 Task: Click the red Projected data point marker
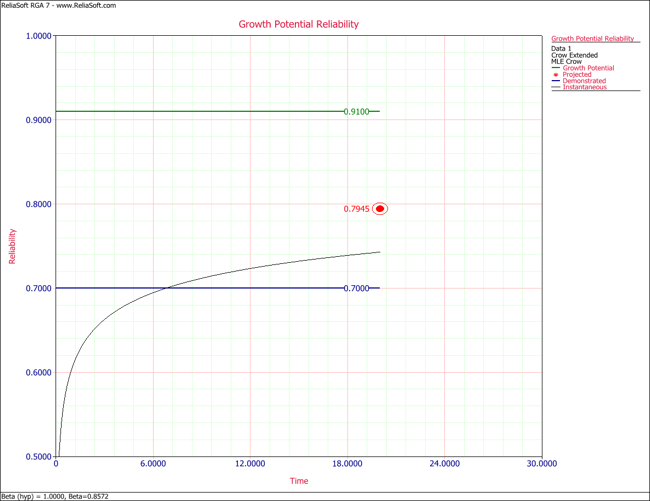click(x=380, y=209)
